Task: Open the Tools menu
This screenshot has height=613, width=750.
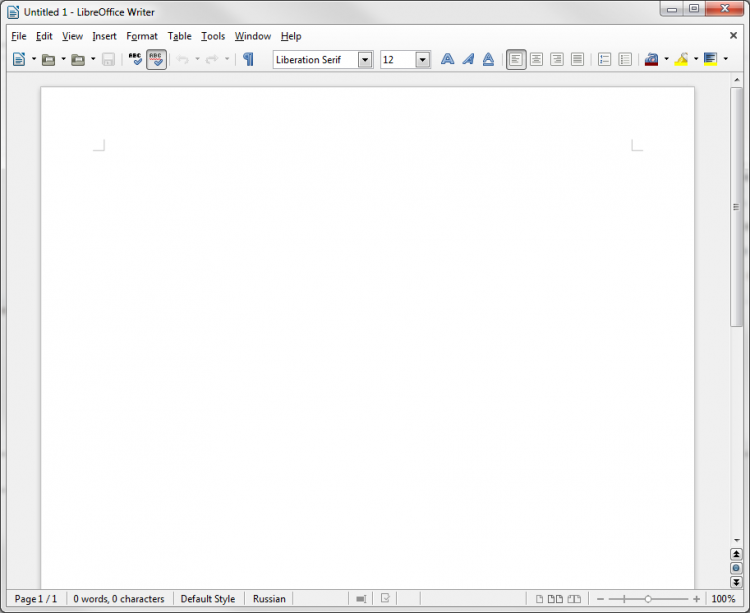Action: coord(213,36)
